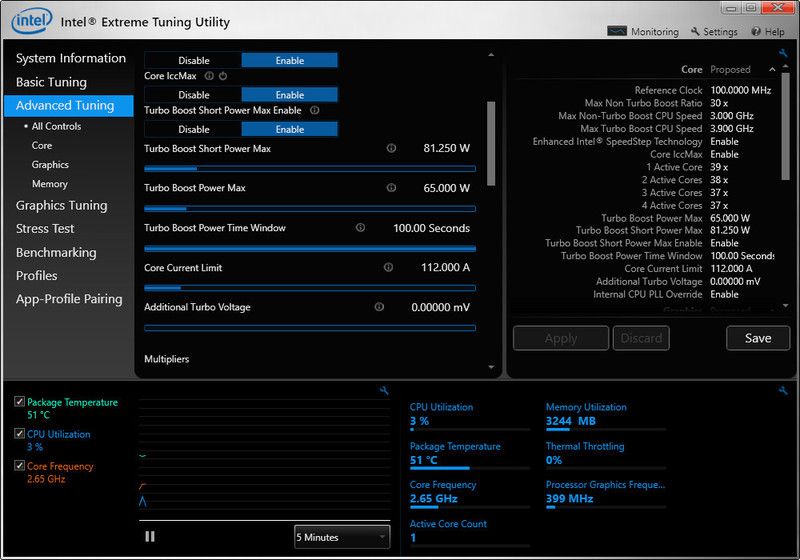This screenshot has width=800, height=560.
Task: Click the Discard button
Action: pos(641,338)
